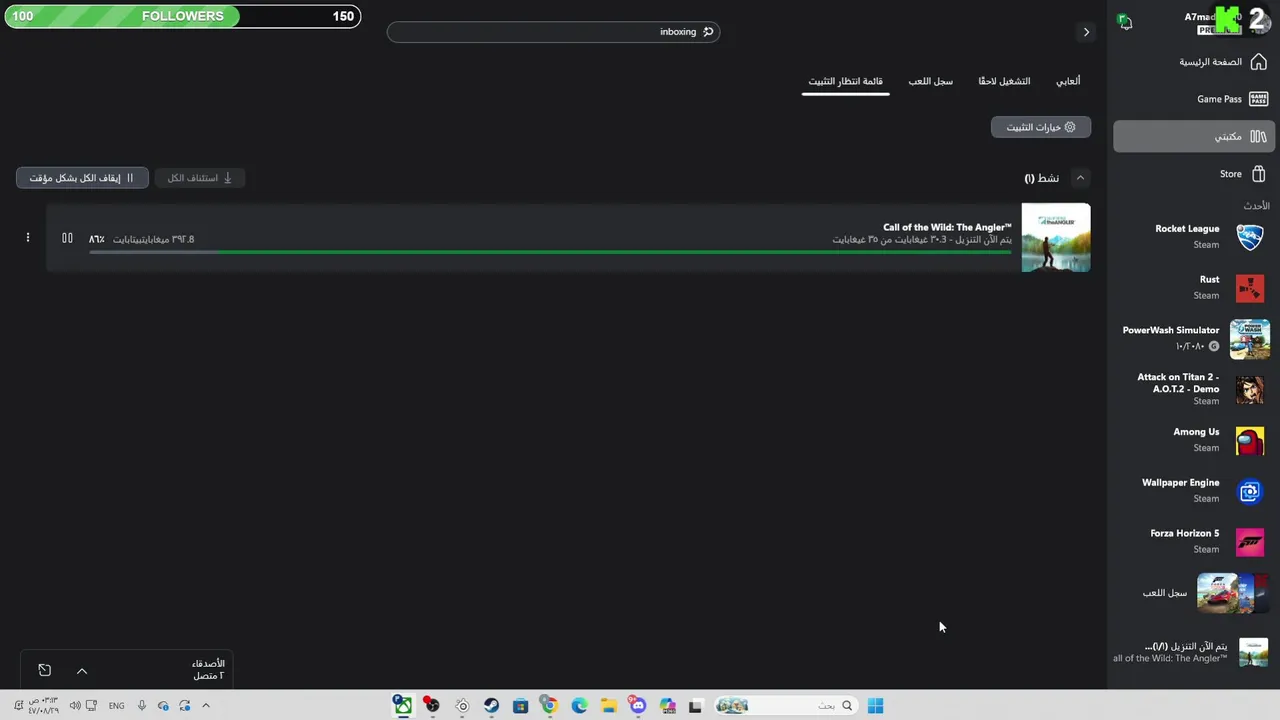
Task: Open more options for Call of the Wild download
Action: (28, 238)
